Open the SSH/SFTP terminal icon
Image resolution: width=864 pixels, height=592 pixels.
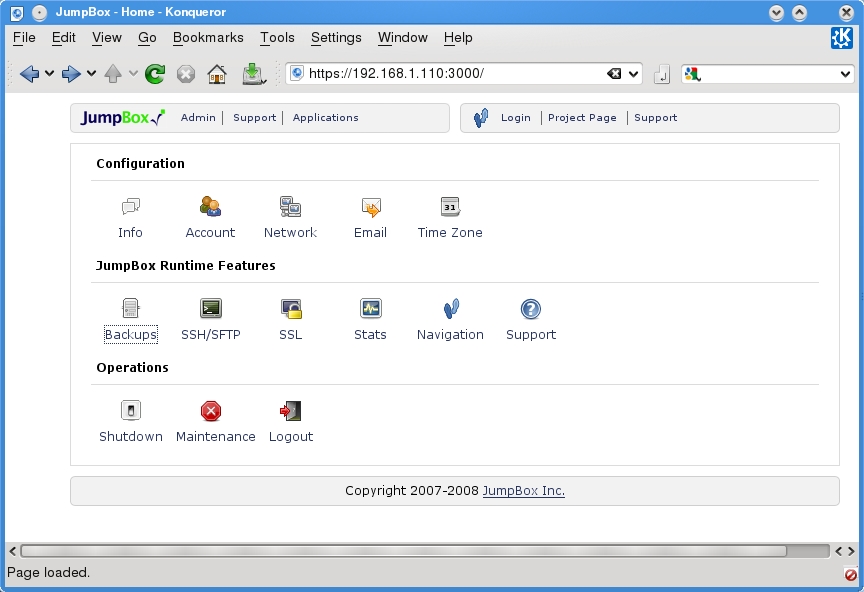pyautogui.click(x=210, y=309)
